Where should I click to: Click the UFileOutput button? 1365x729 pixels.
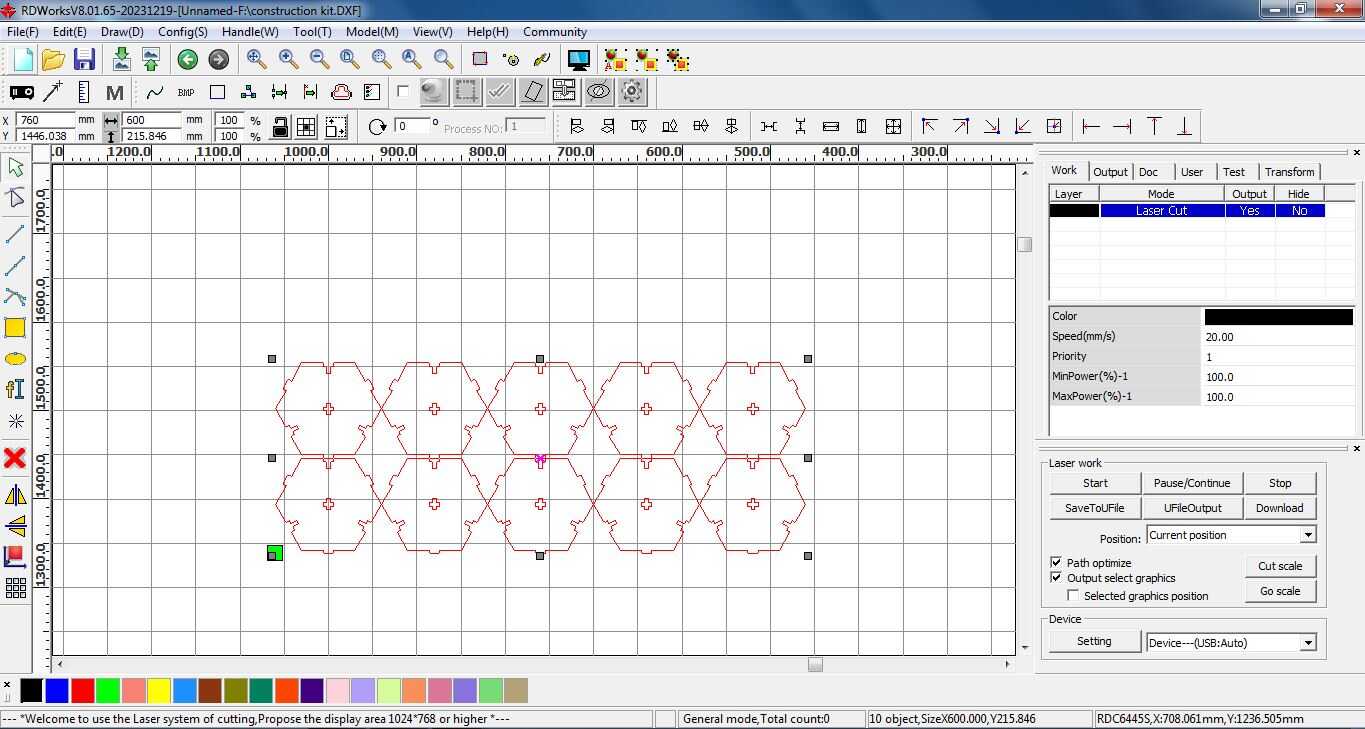pos(1191,508)
